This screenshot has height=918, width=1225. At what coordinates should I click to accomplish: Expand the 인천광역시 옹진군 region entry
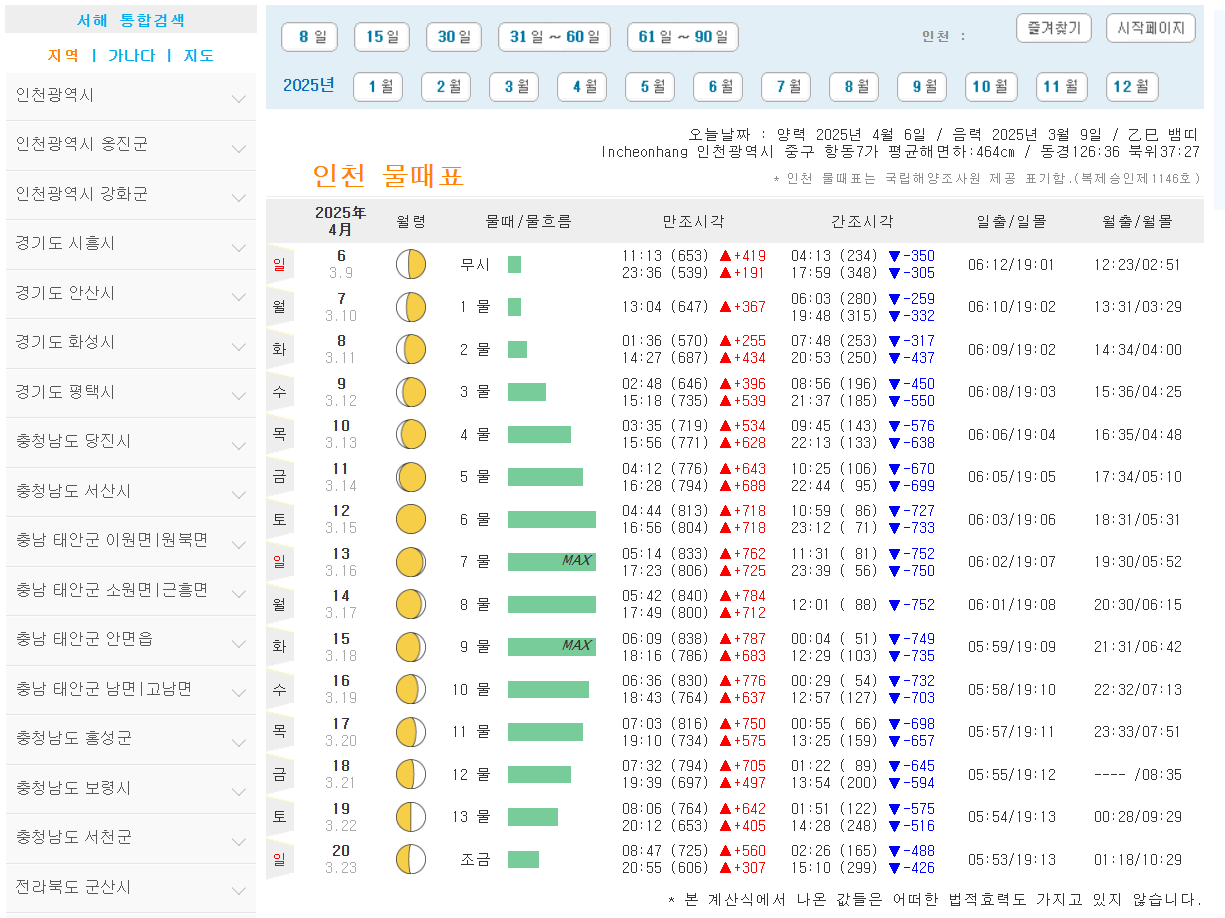point(130,145)
